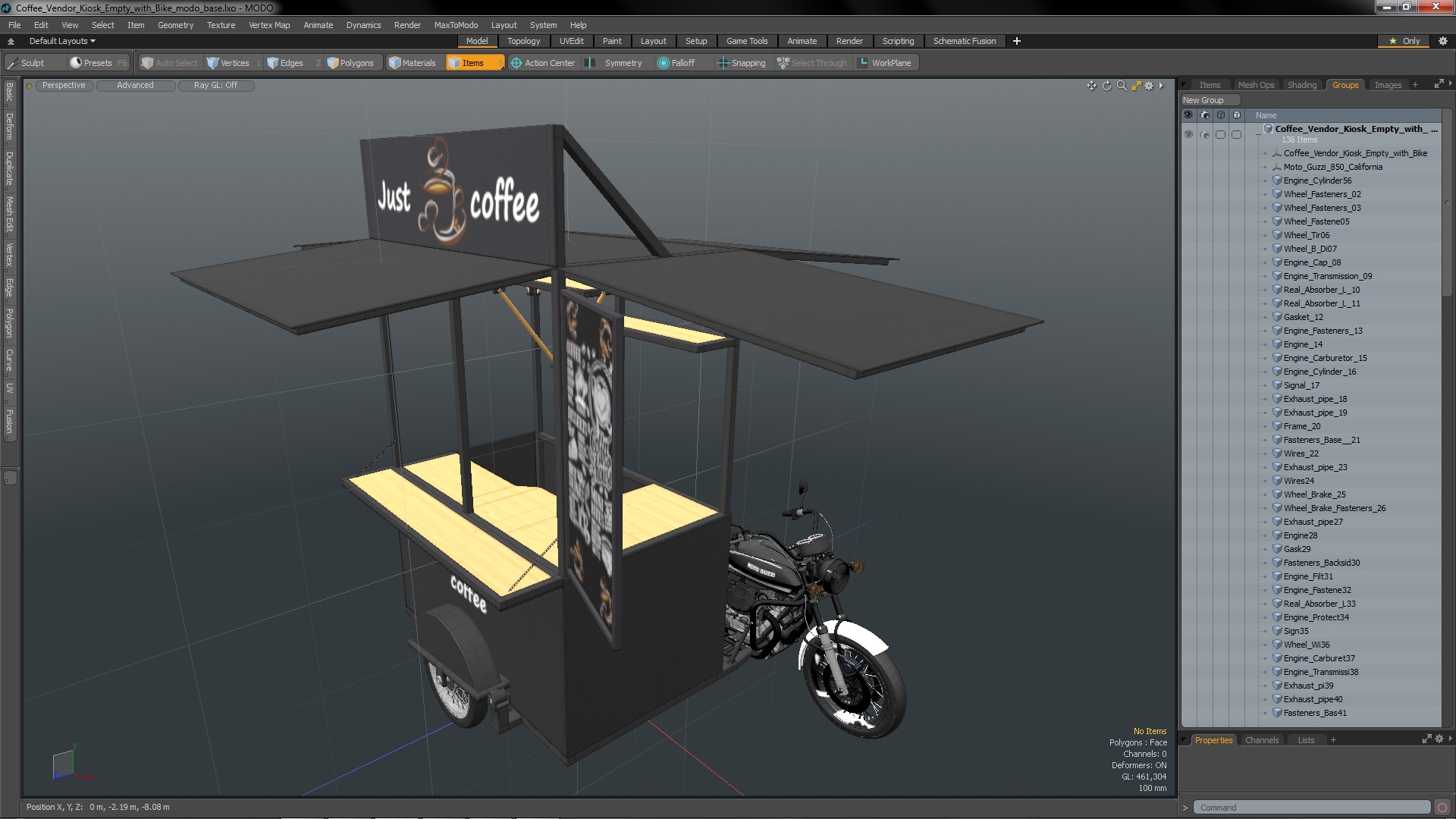The height and width of the screenshot is (819, 1456).
Task: Open Action Center options
Action: pos(543,63)
